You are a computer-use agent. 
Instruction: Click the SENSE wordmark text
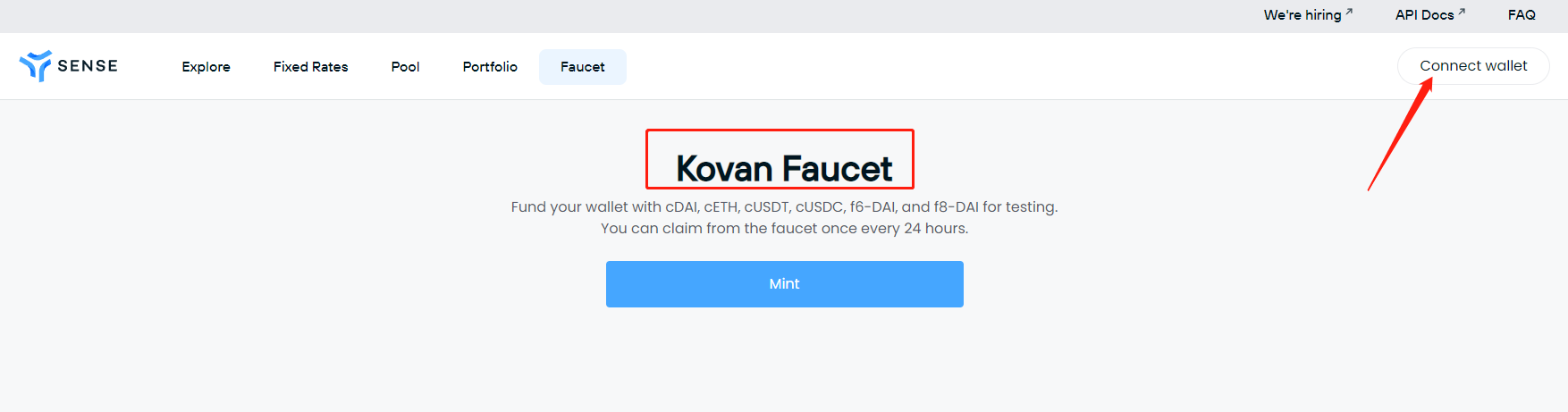pos(88,66)
